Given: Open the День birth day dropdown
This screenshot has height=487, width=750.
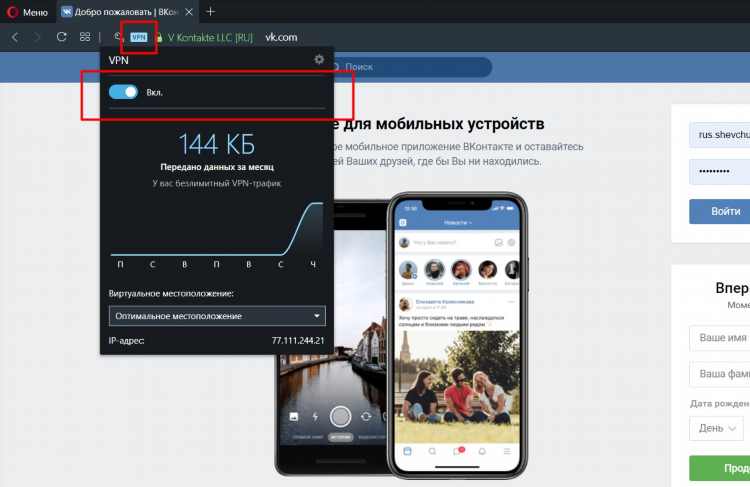Looking at the screenshot, I should pyautogui.click(x=717, y=428).
